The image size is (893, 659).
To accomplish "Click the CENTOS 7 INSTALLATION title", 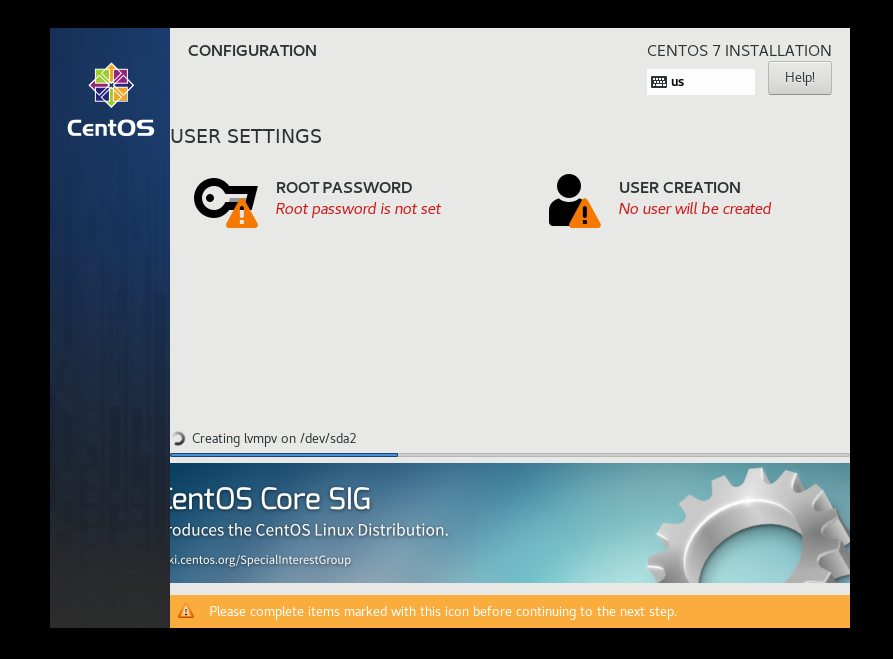I will 739,51.
